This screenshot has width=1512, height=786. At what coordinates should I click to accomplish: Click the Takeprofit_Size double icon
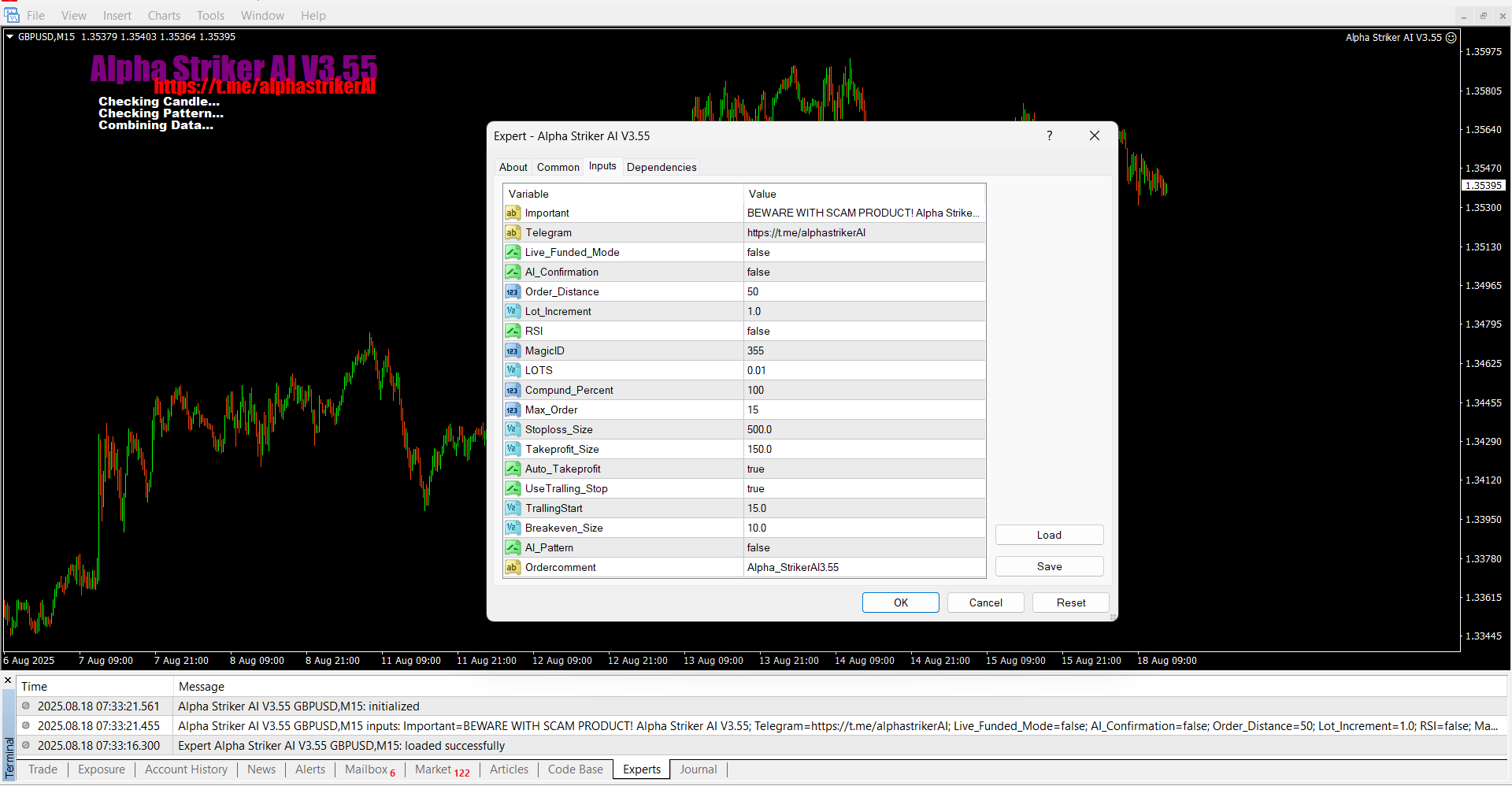click(x=513, y=449)
